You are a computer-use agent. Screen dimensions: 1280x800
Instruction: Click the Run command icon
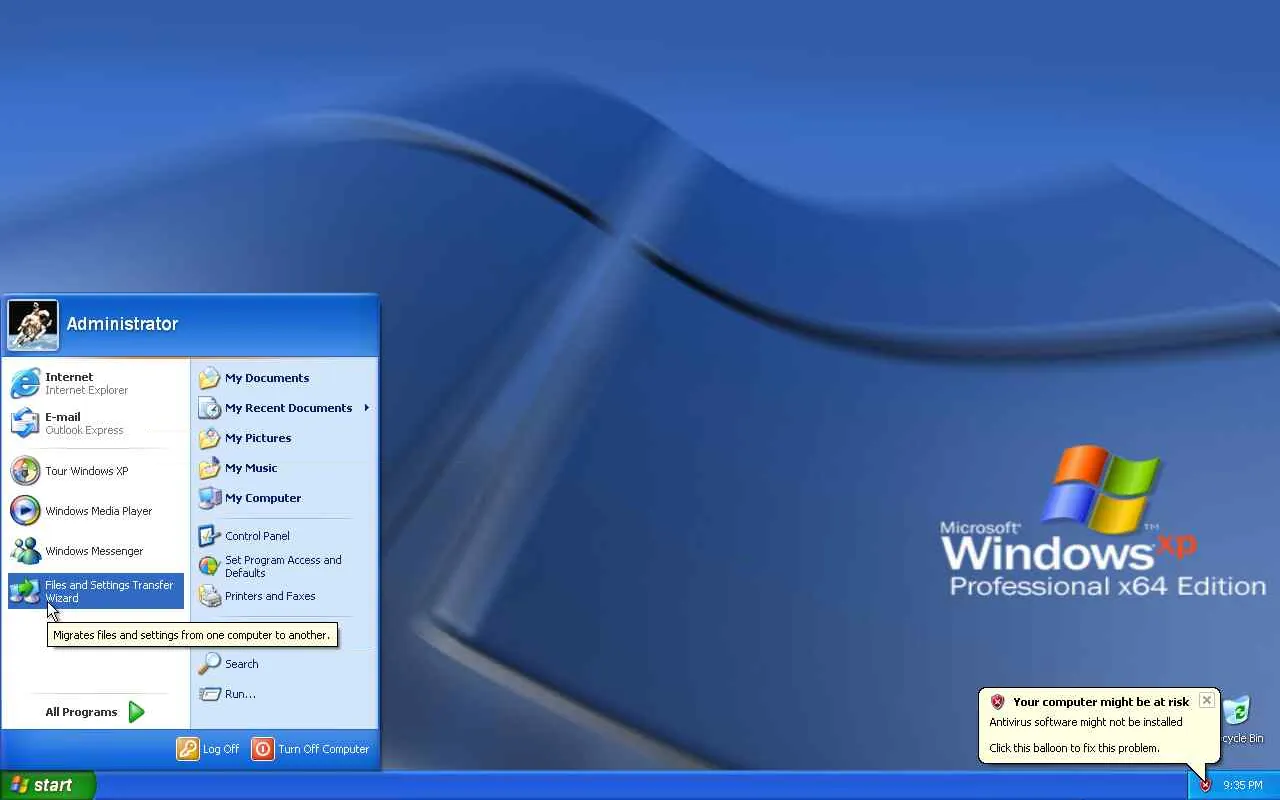[x=209, y=694]
